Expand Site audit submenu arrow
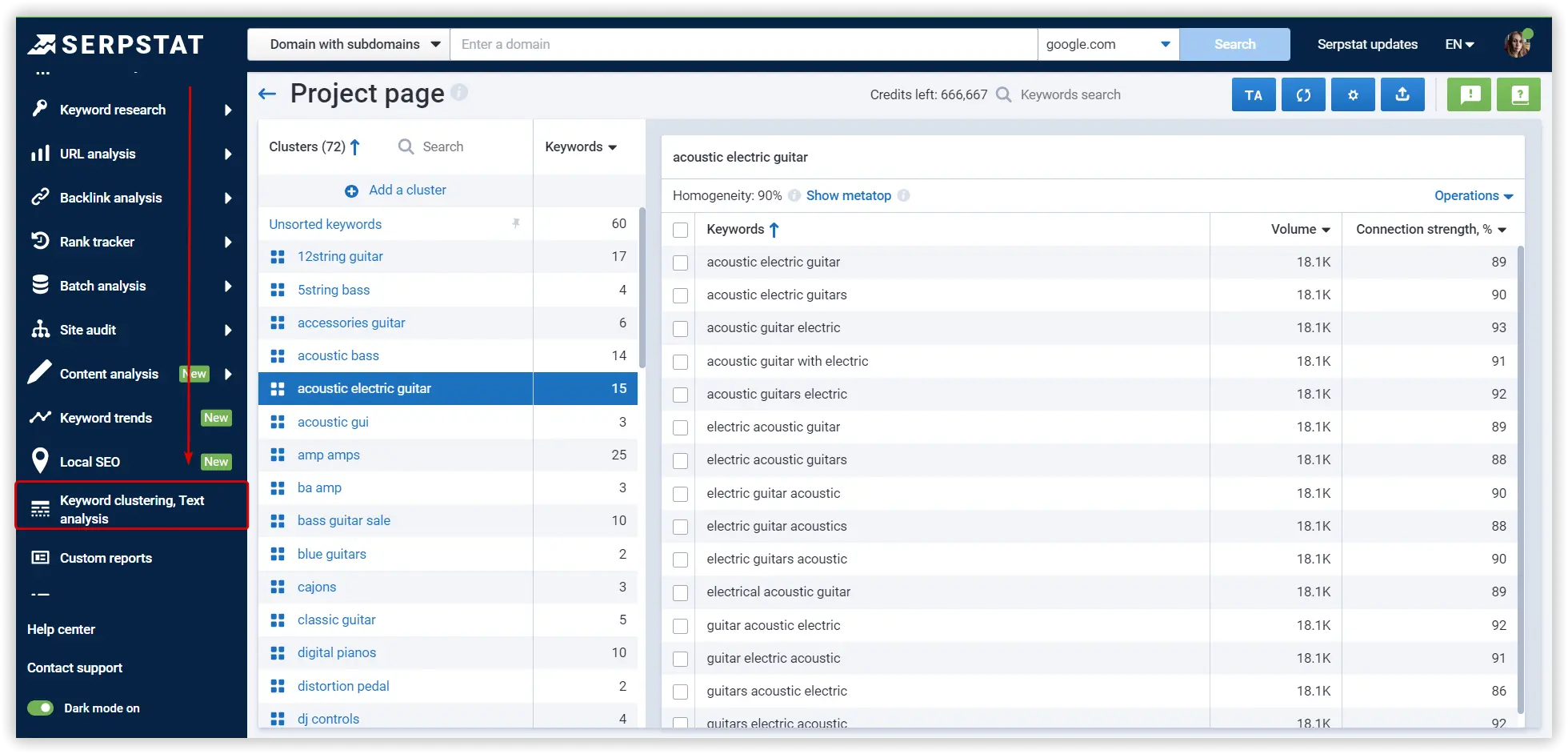1568x754 pixels. pos(228,330)
